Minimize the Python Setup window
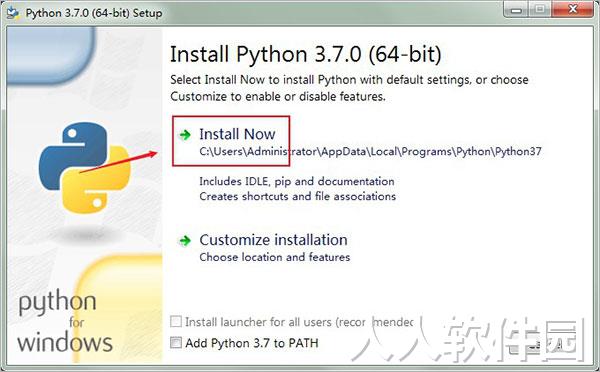 [x=516, y=10]
